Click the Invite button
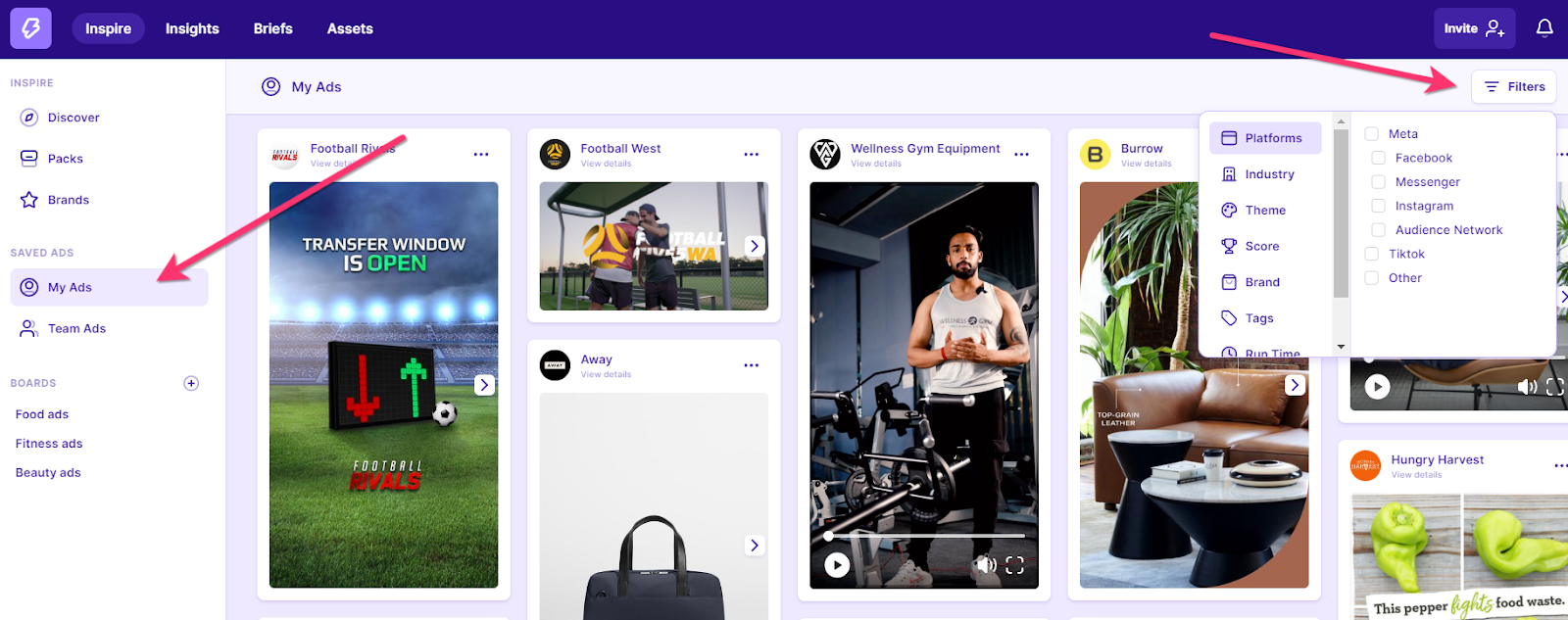This screenshot has width=1568, height=620. click(x=1474, y=28)
